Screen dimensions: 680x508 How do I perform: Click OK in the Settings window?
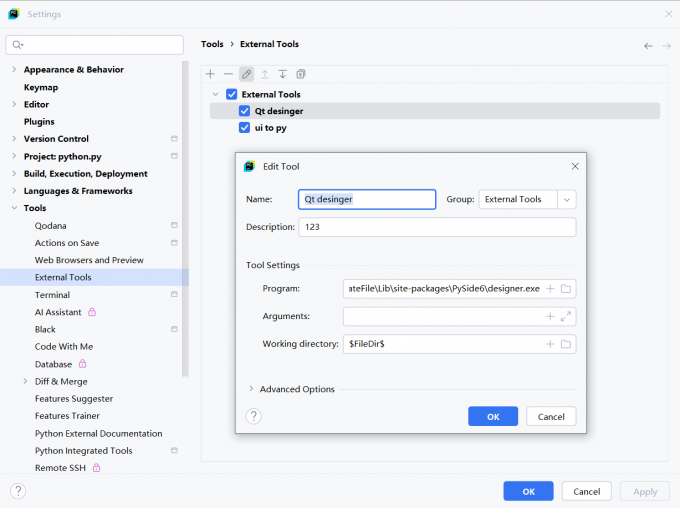[528, 491]
